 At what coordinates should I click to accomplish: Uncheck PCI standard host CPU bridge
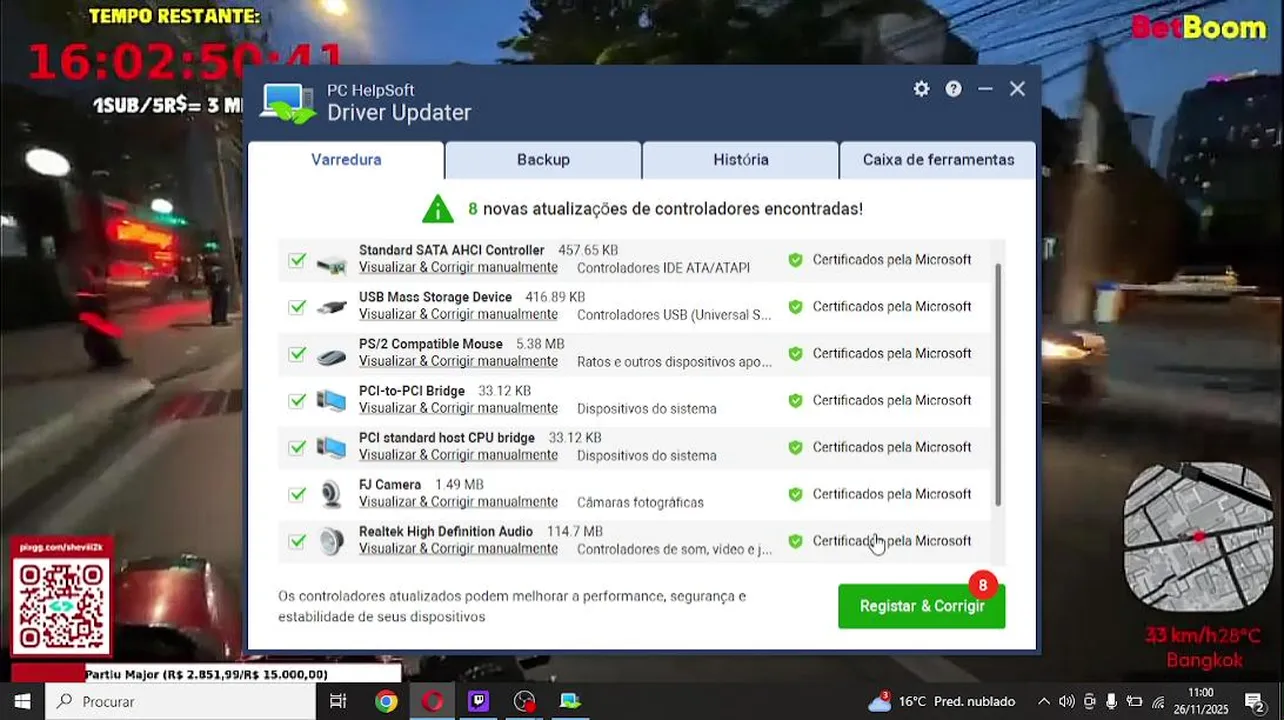[297, 448]
